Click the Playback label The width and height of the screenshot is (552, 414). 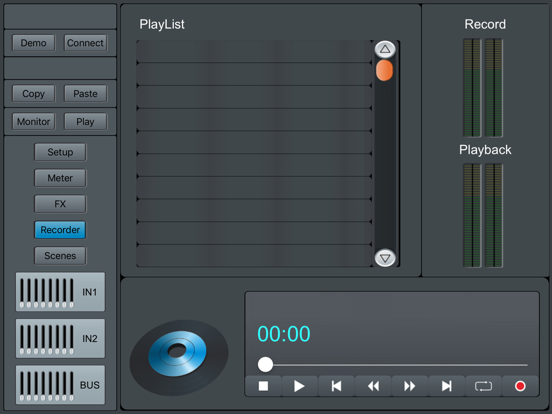485,150
